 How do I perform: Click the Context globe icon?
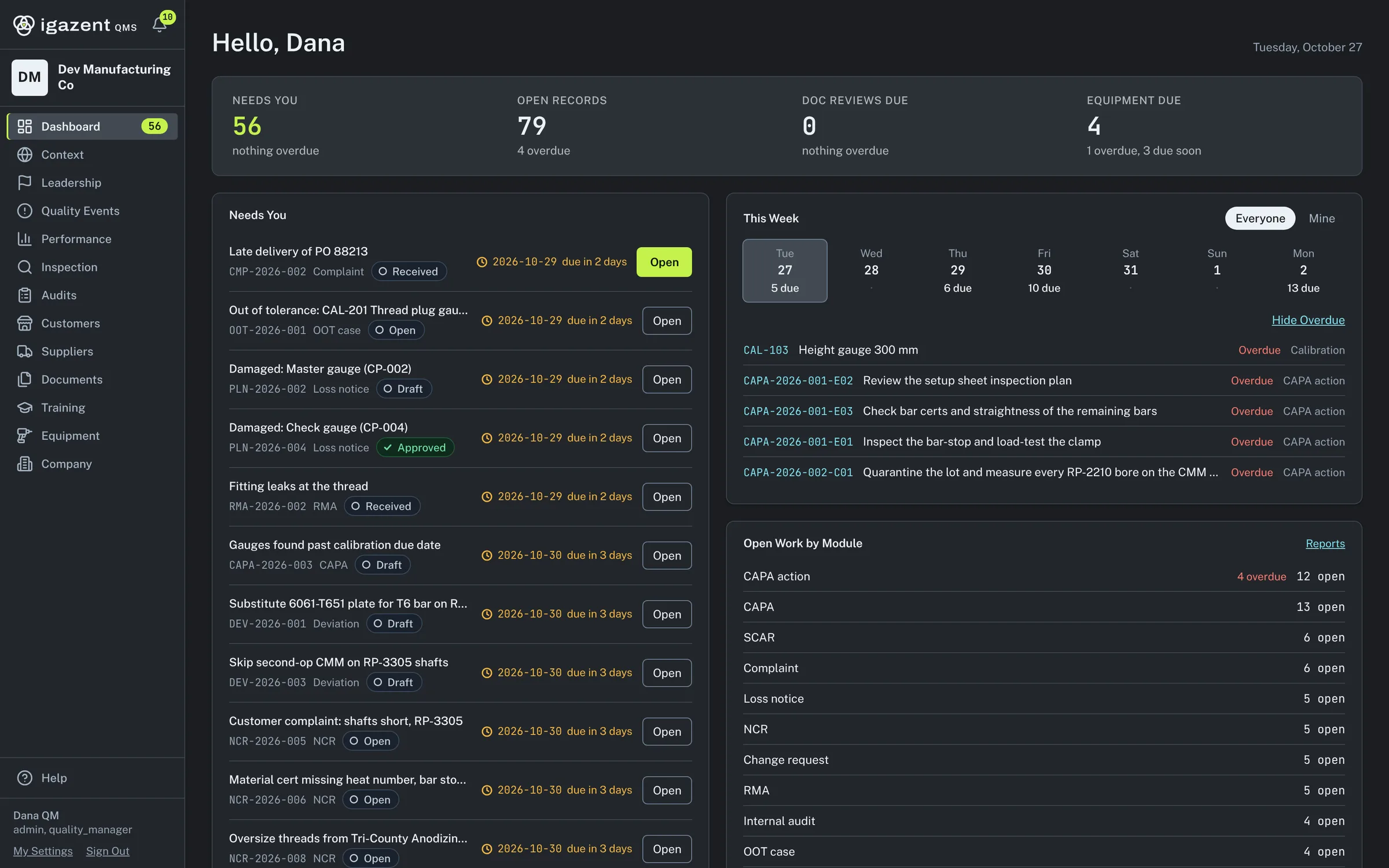pyautogui.click(x=24, y=155)
